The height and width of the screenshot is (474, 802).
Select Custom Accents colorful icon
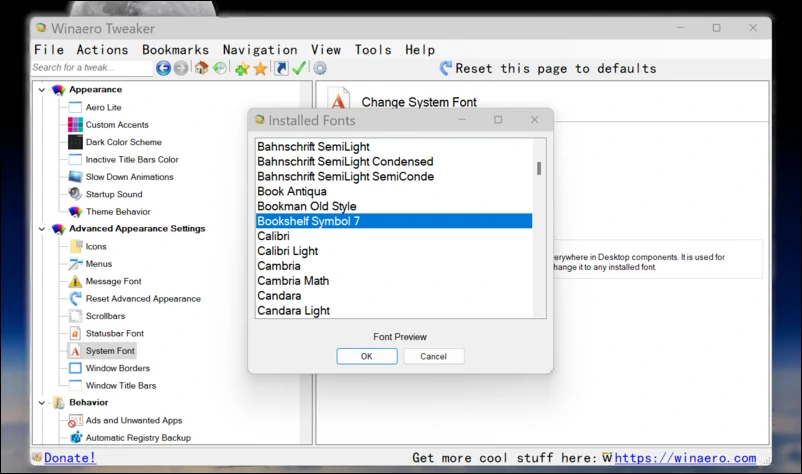pyautogui.click(x=75, y=125)
